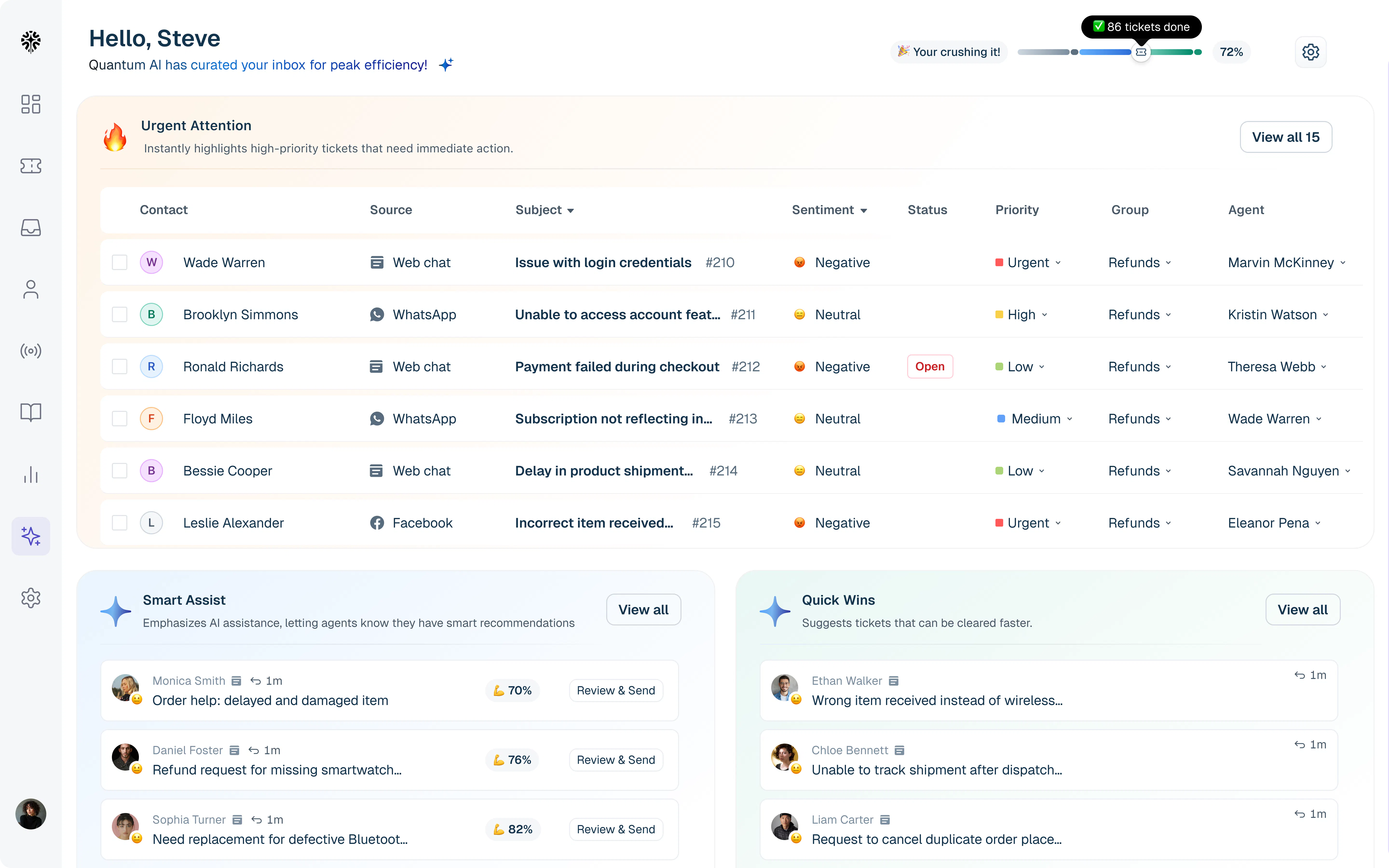Select the Leslie Alexander row checkbox

[x=119, y=523]
